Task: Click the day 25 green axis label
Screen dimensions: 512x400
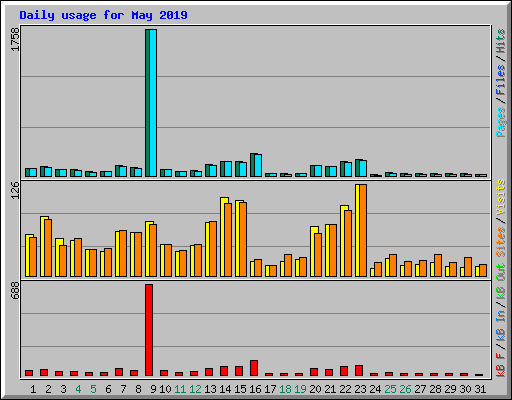Action: [x=390, y=389]
